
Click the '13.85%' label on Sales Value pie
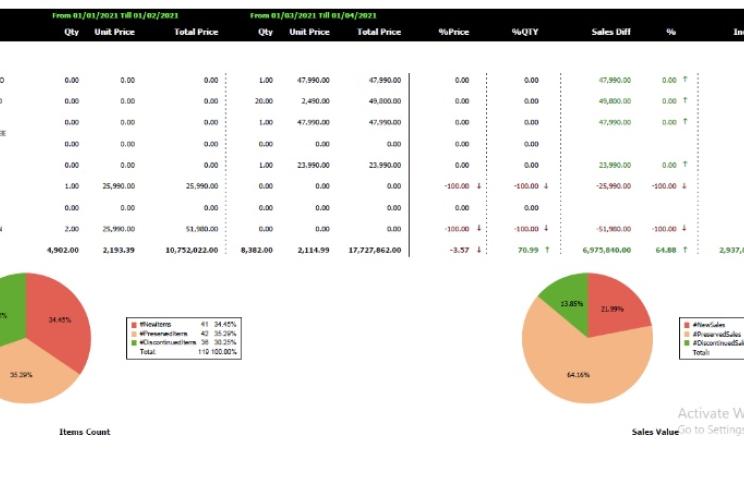tap(572, 304)
